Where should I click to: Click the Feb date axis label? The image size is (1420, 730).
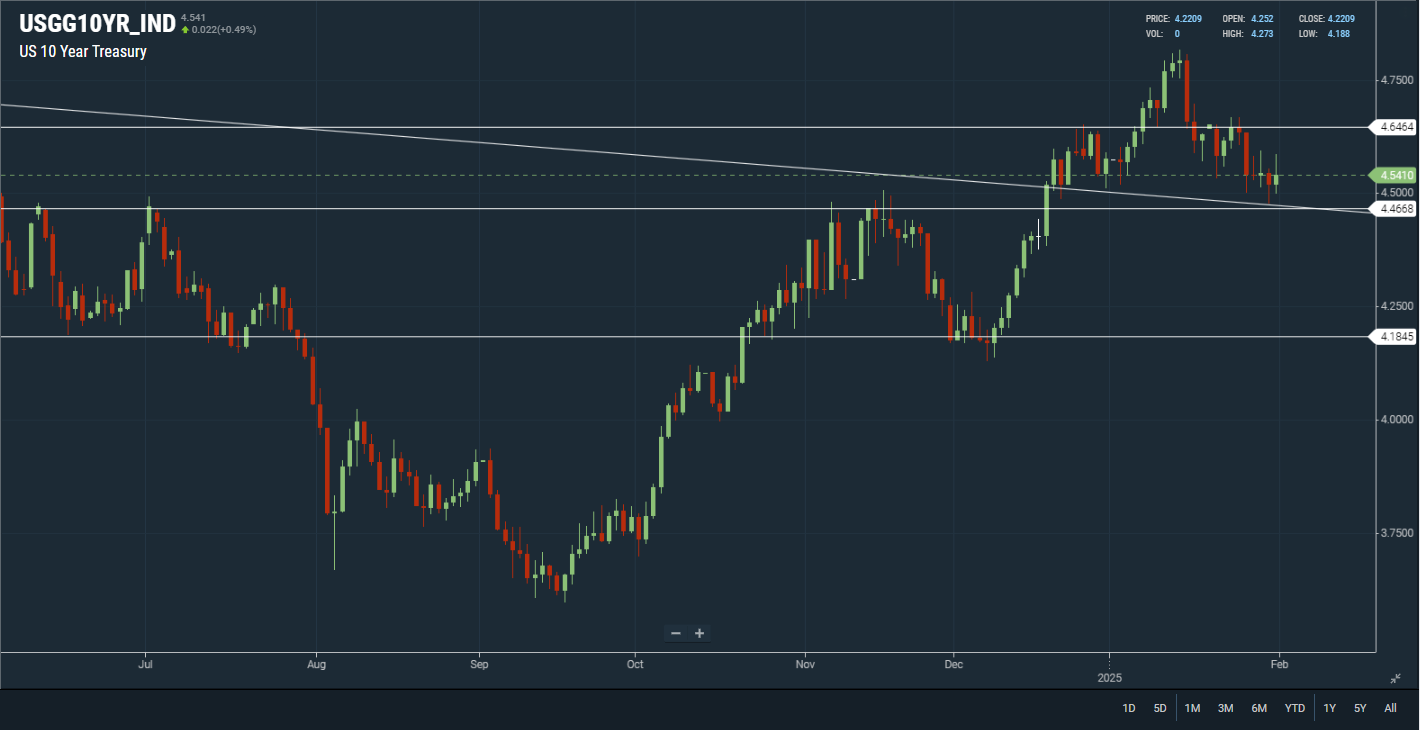coord(1277,663)
